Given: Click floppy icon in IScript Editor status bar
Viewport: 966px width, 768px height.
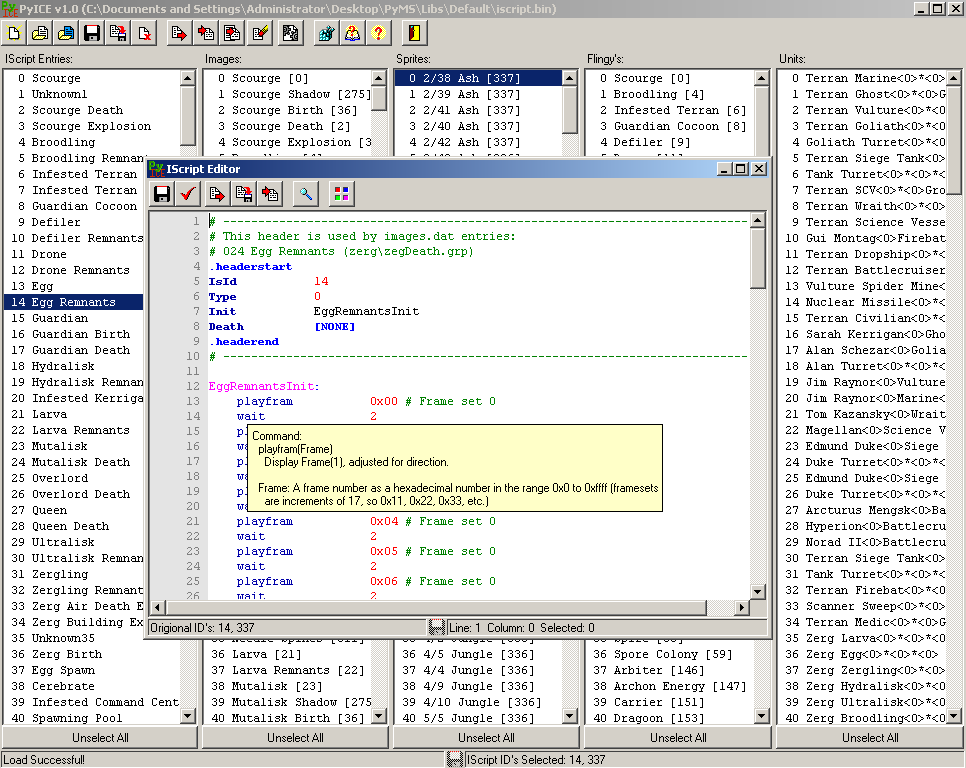Looking at the screenshot, I should (x=437, y=628).
